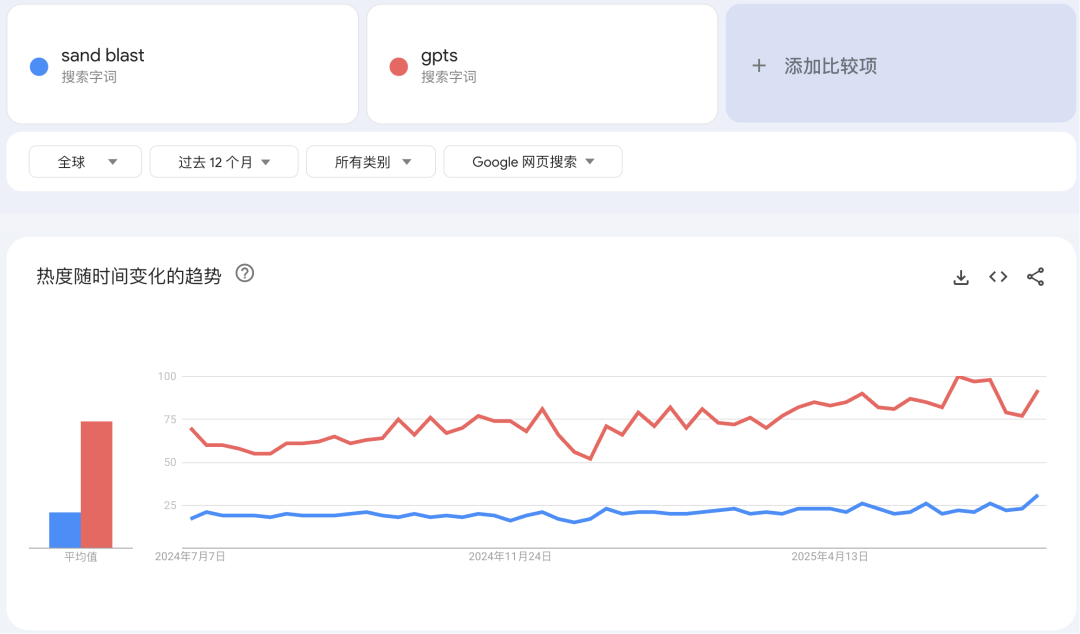Select the sand blast search term card
1080x634 pixels.
pos(183,64)
